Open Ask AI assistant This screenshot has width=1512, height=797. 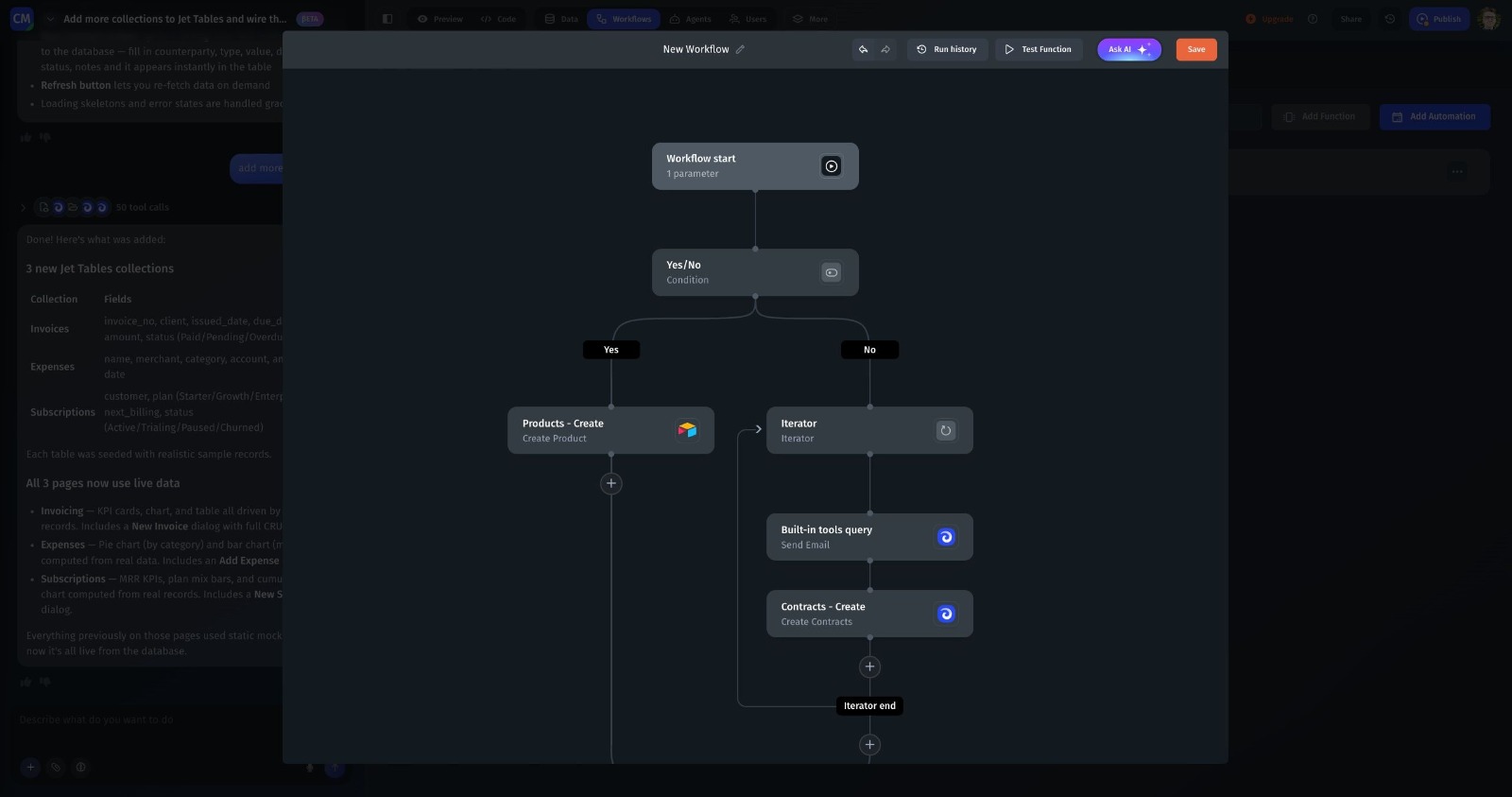pyautogui.click(x=1129, y=49)
